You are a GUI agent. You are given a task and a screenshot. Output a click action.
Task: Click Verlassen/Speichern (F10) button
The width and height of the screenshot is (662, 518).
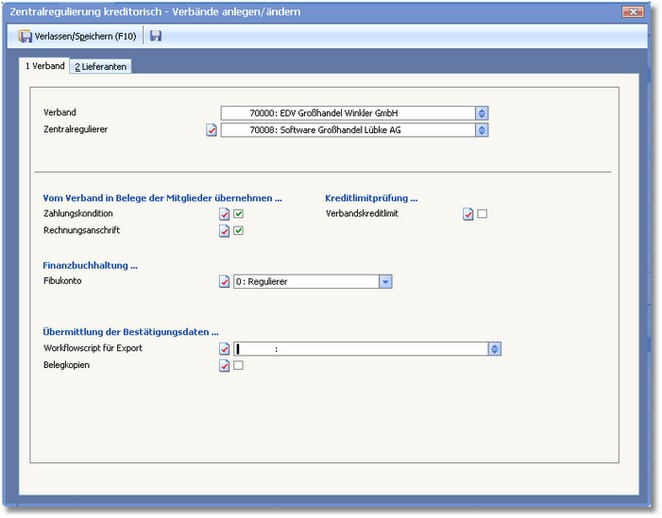(x=78, y=37)
